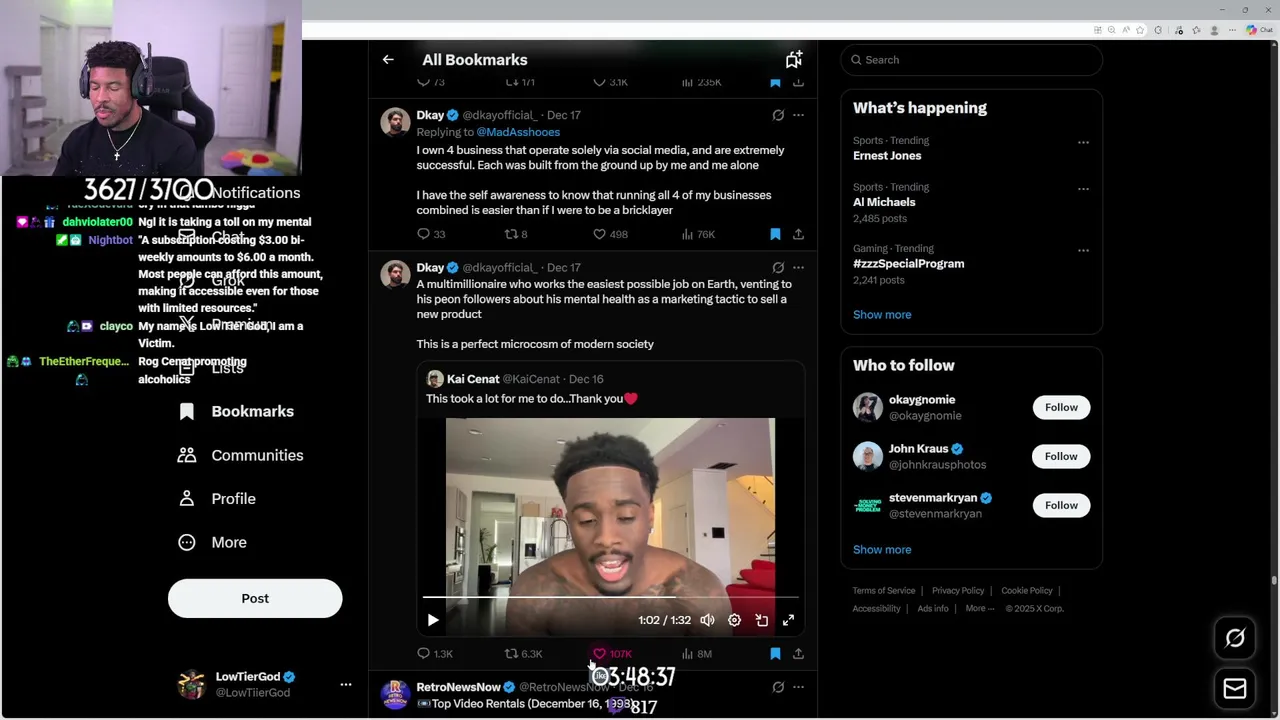Screen dimensions: 1280x720
Task: Enter fullscreen for the video
Action: pos(788,620)
